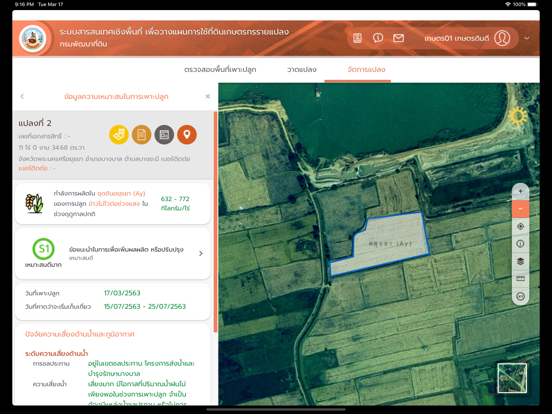Click the user profile avatar icon

tap(502, 38)
